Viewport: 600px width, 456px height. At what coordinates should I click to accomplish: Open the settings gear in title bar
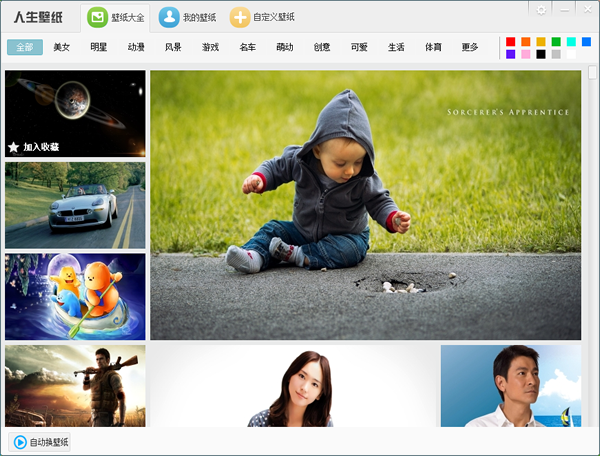coord(542,9)
